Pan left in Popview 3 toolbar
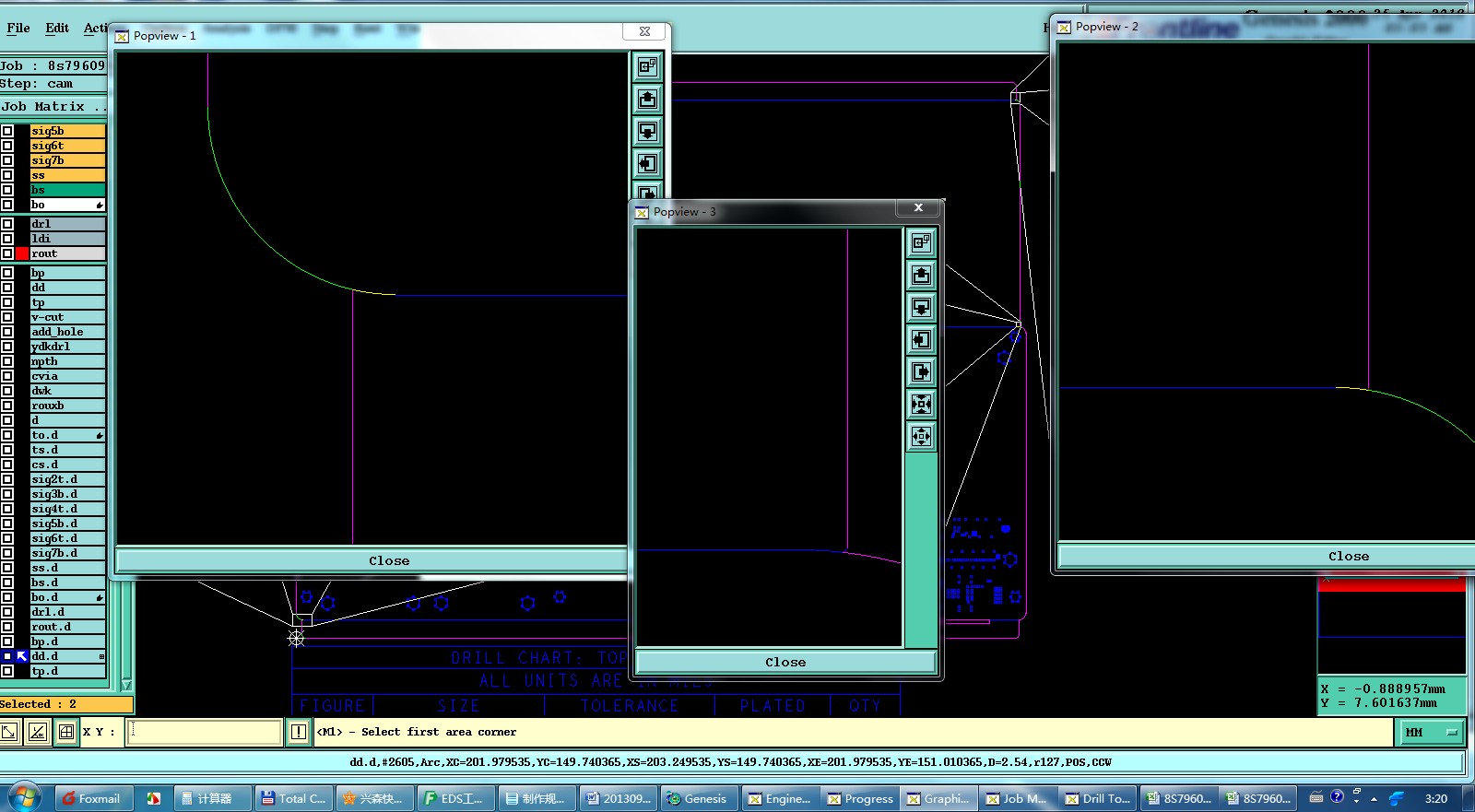The height and width of the screenshot is (812, 1475). 921,339
